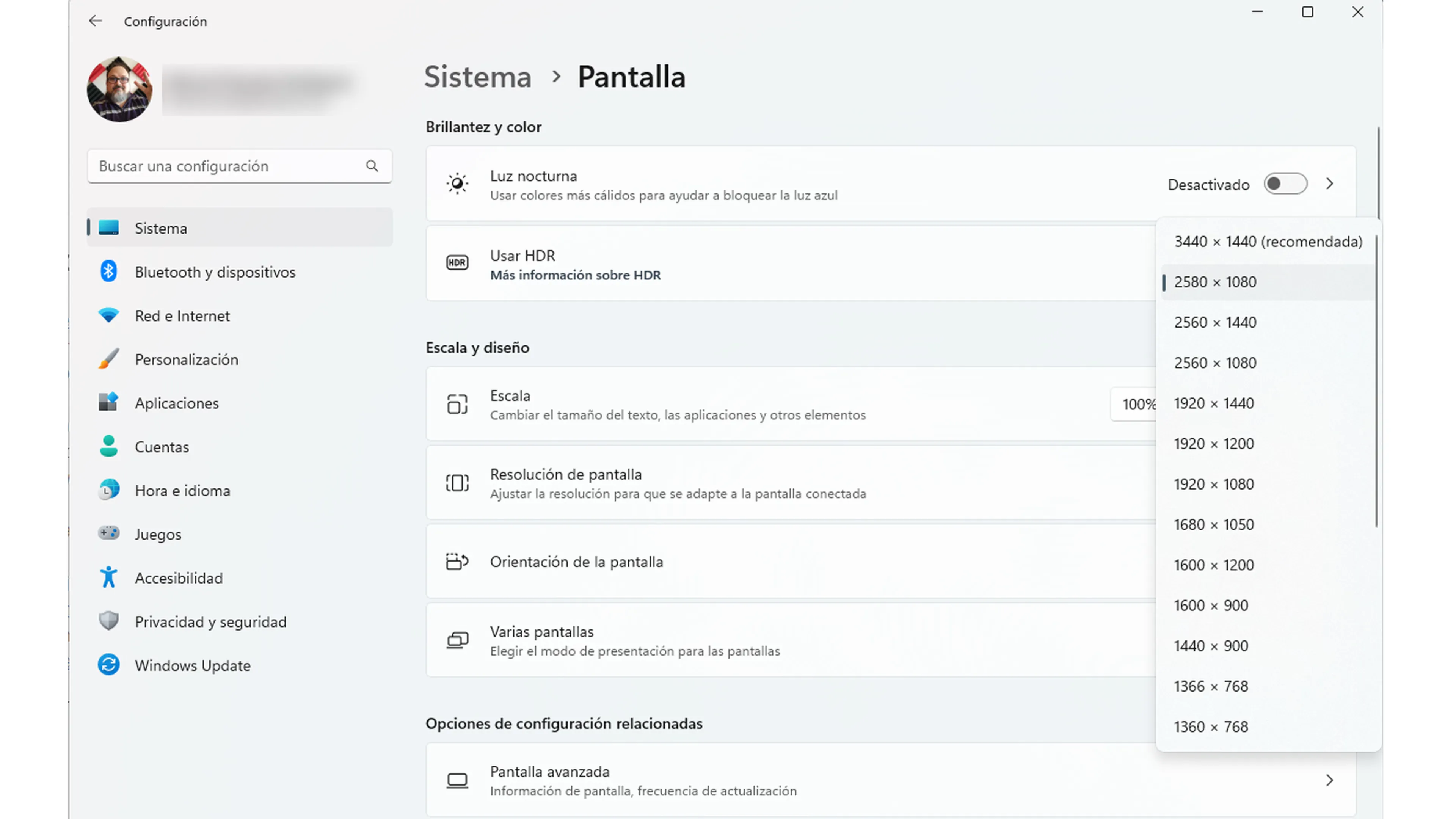Expand the Varias pantallas row

tap(791, 640)
